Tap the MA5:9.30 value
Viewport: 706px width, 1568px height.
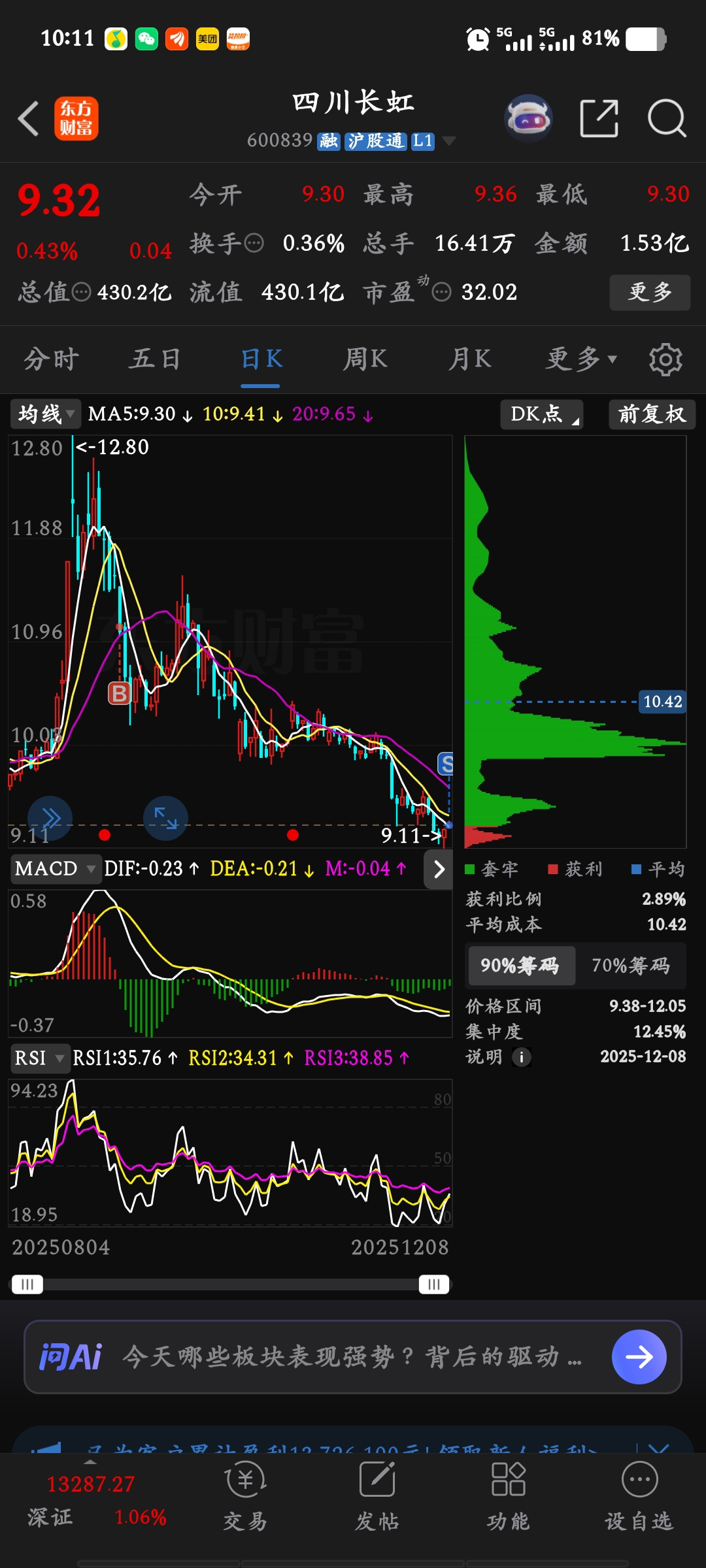point(132,414)
